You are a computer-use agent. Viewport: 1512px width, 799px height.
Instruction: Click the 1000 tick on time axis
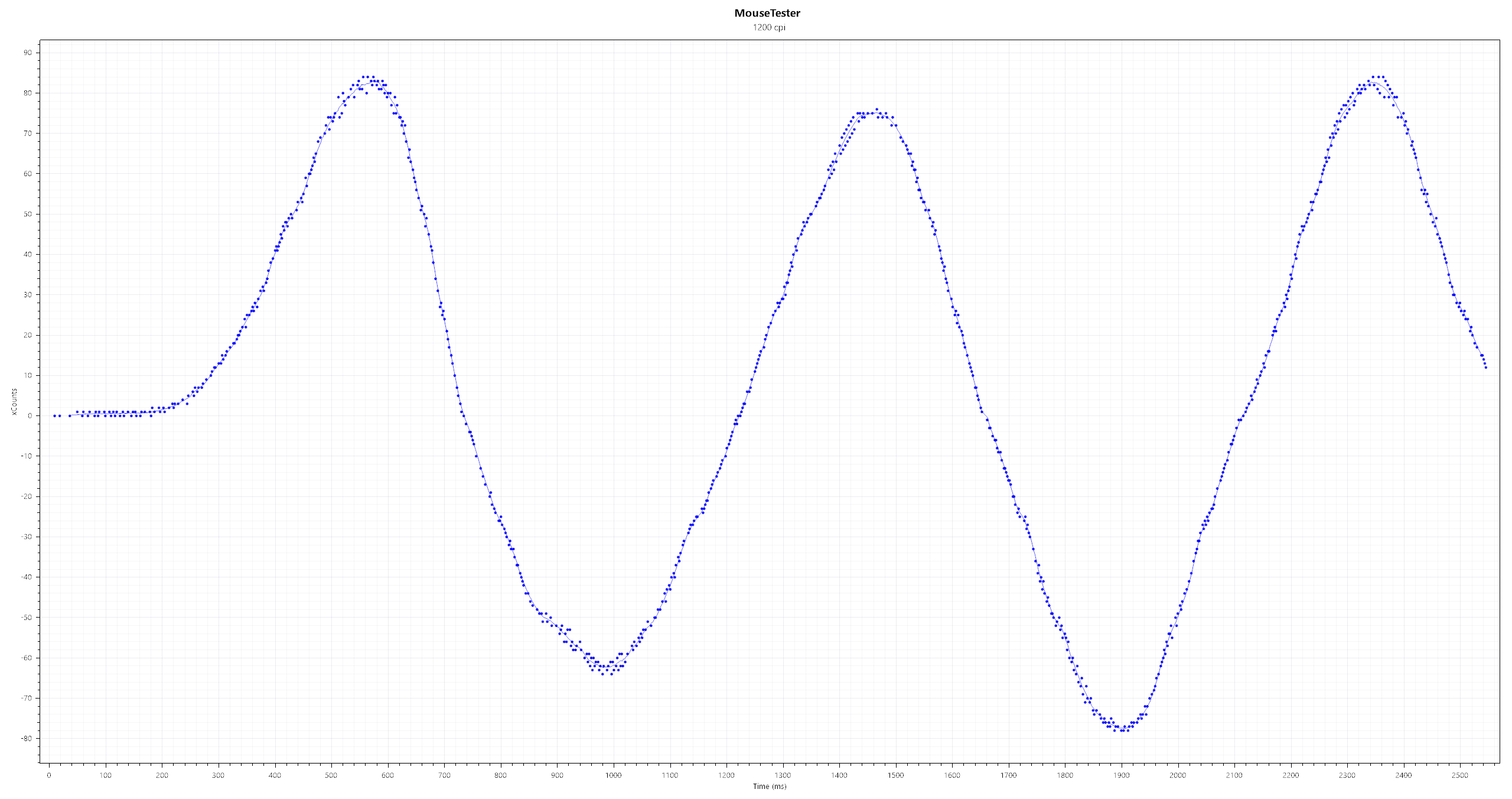coord(613,775)
